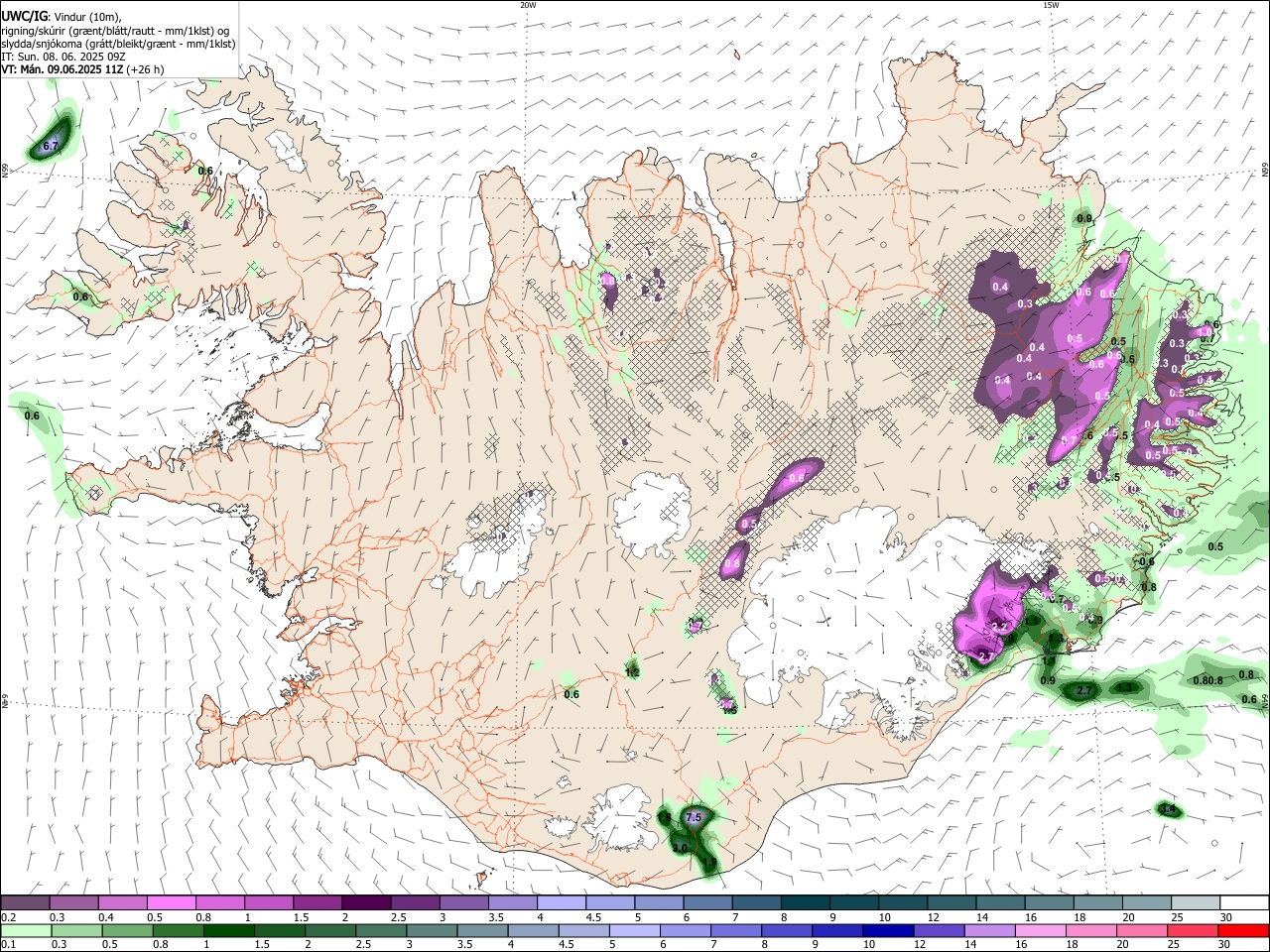Click the plum swatch labelled 1.5, top legend row
1270x952 pixels.
[x=317, y=903]
